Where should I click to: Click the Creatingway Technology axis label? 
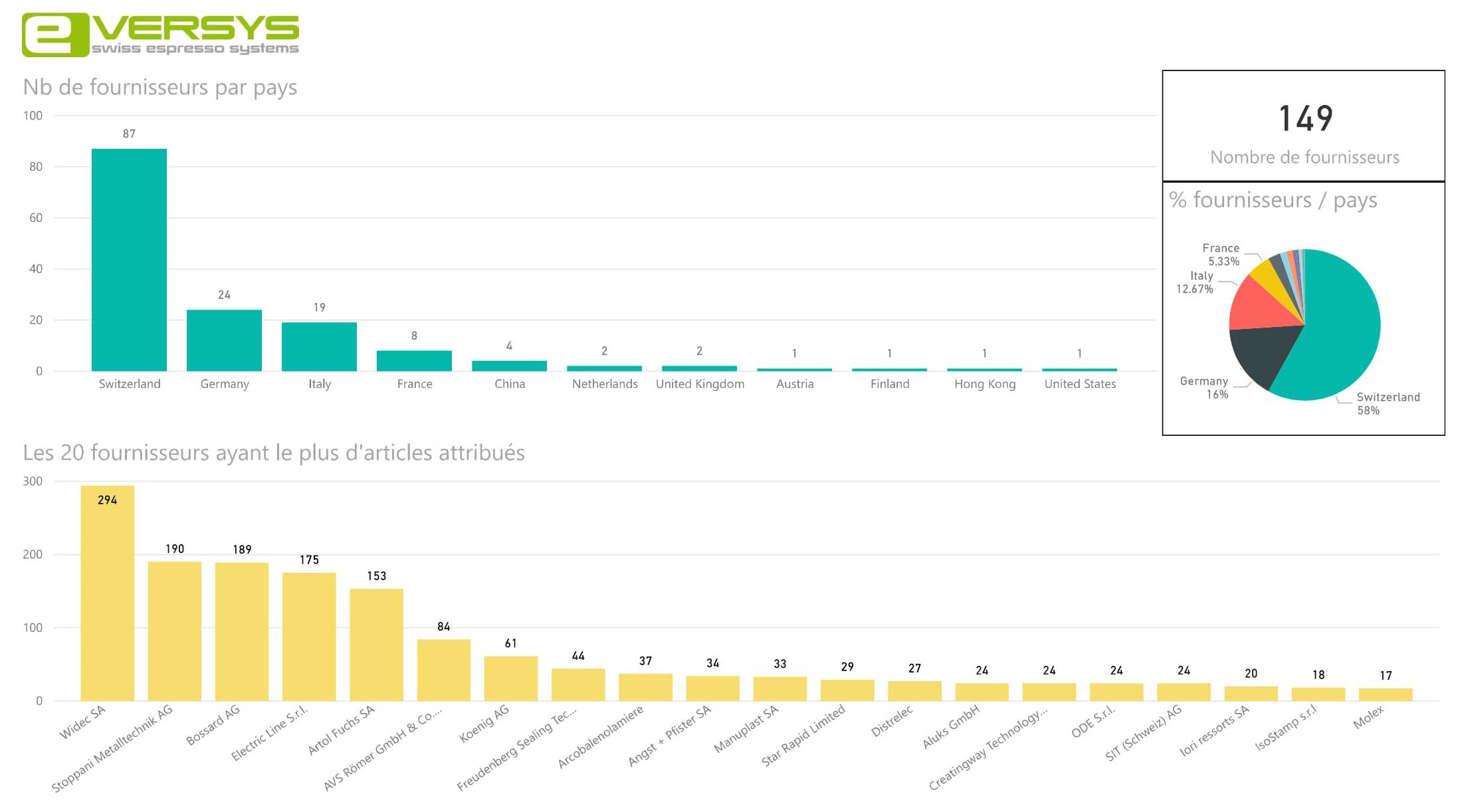tap(988, 748)
